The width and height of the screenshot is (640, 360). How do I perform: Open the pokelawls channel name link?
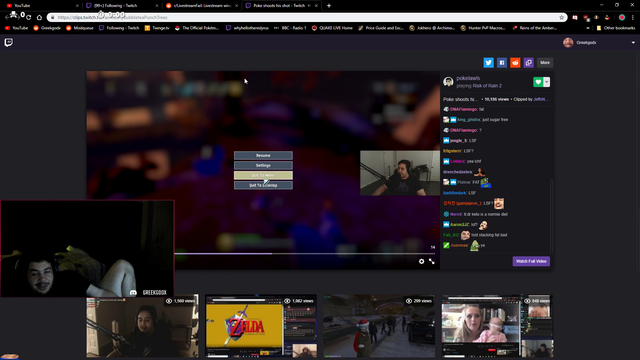point(468,78)
